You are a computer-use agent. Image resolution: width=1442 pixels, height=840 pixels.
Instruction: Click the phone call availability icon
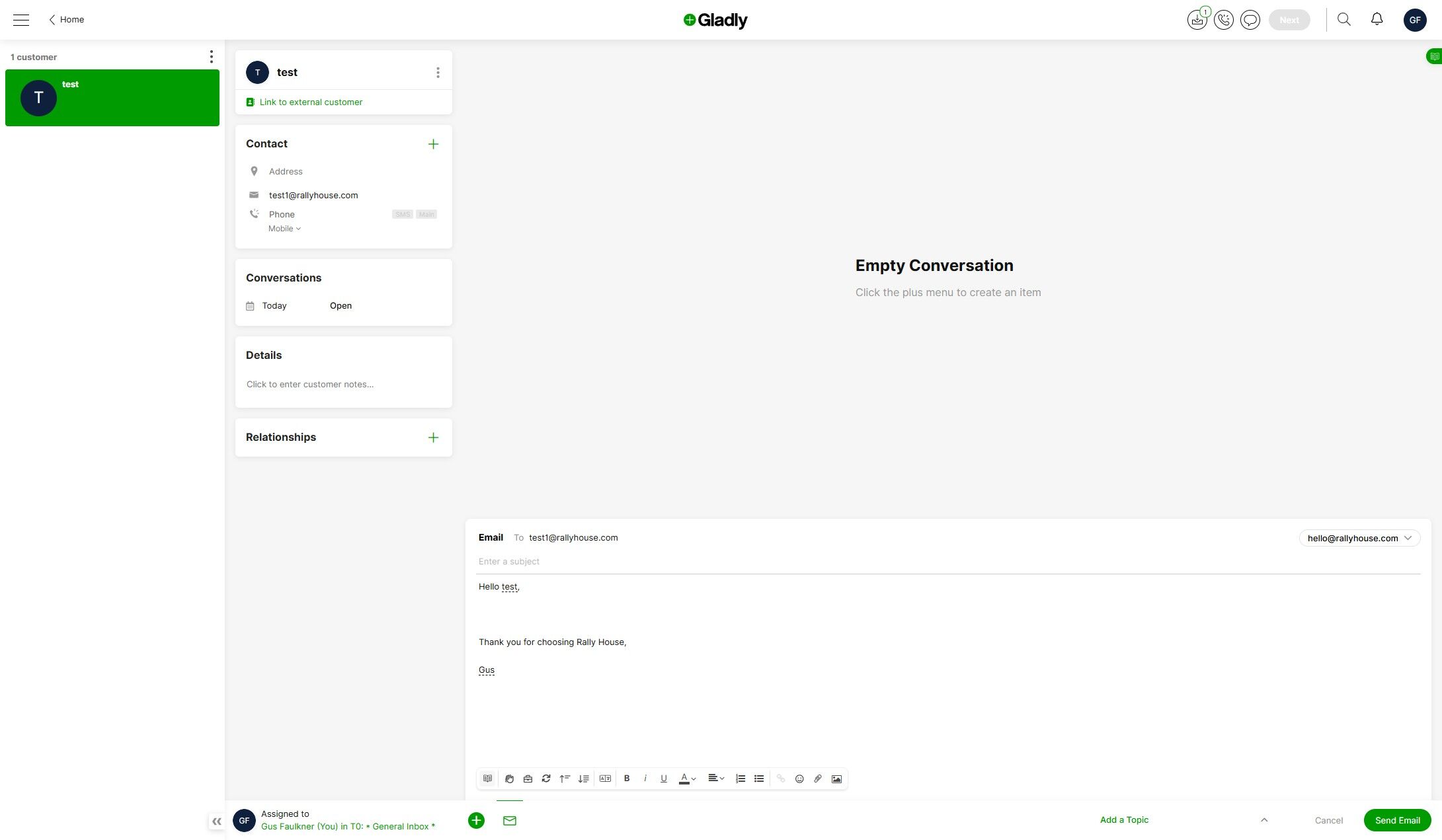(x=1224, y=20)
